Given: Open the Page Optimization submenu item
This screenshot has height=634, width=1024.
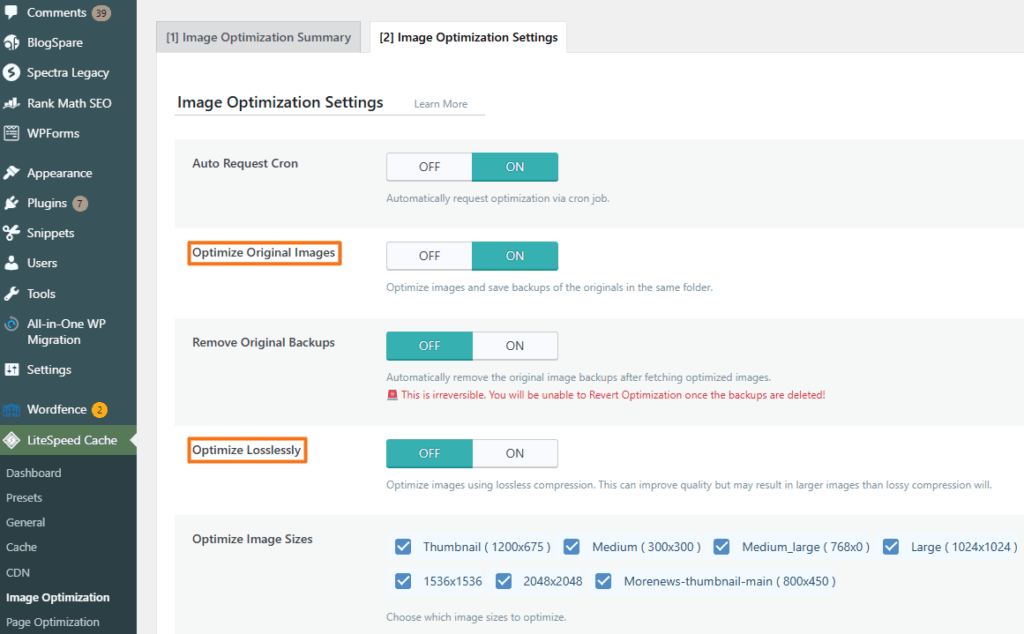Looking at the screenshot, I should (53, 622).
